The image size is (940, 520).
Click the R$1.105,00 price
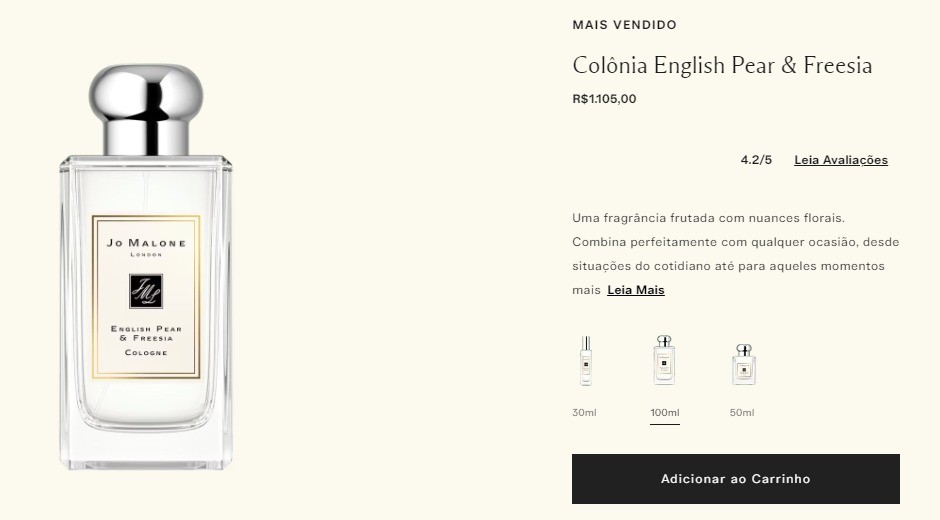(604, 99)
